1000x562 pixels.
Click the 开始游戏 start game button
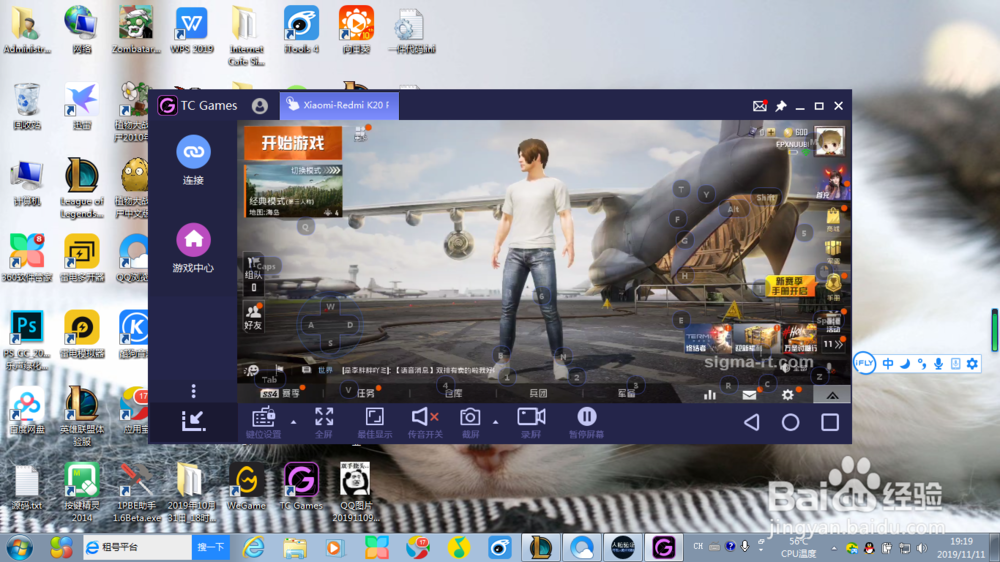pos(293,143)
